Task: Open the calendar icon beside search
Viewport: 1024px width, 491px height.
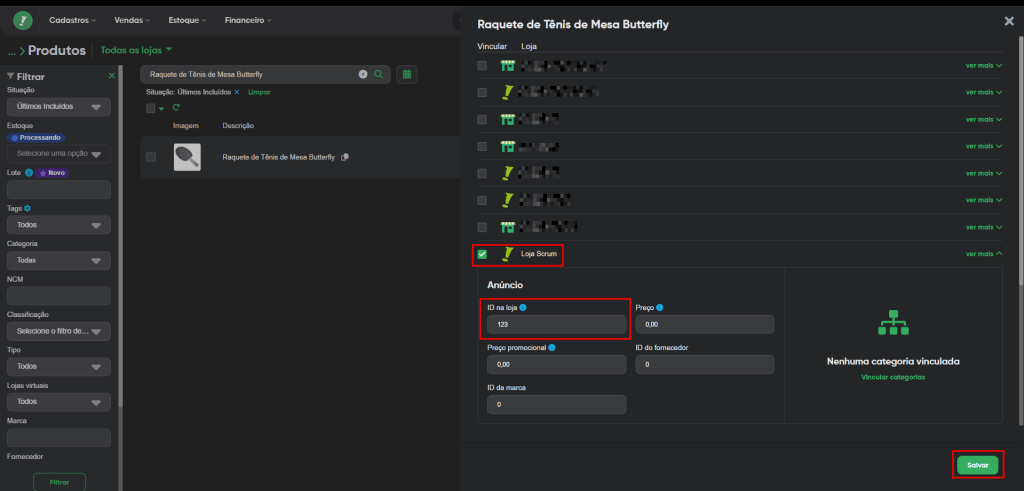Action: tap(407, 74)
